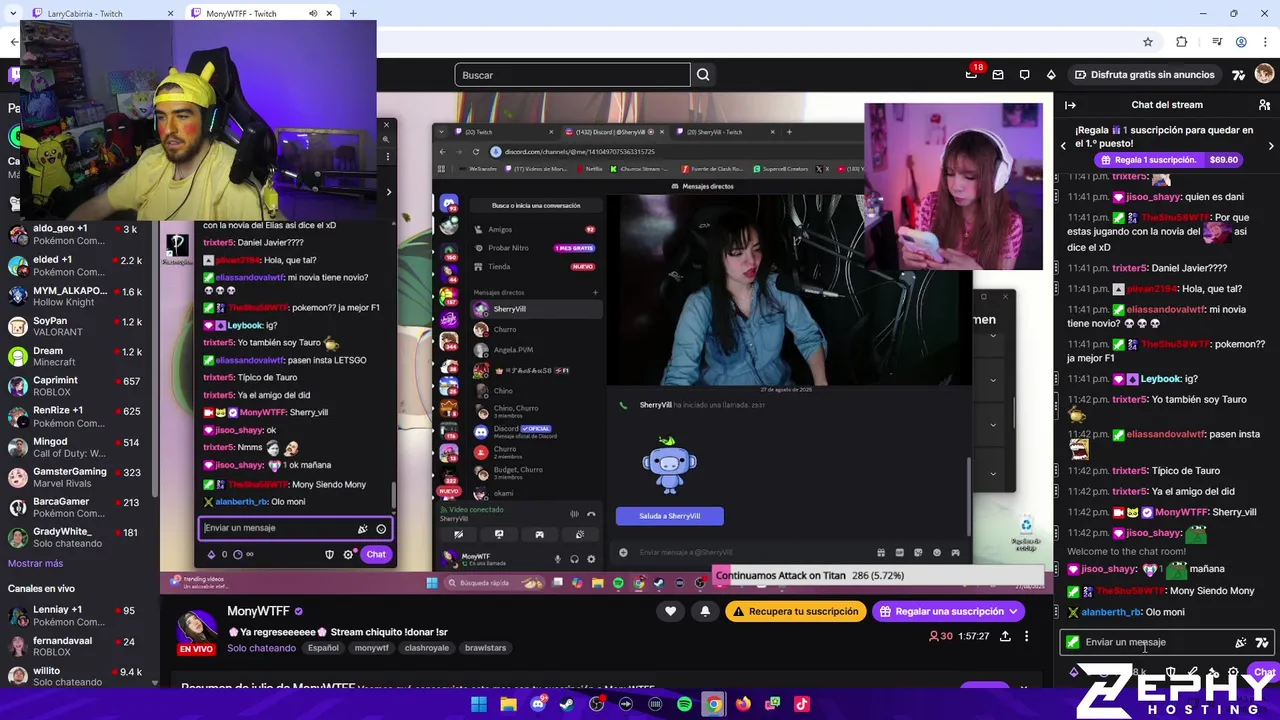Screen dimensions: 1280x720
Task: Open SoyPan VALORANT channel in sidebar
Action: click(78, 326)
